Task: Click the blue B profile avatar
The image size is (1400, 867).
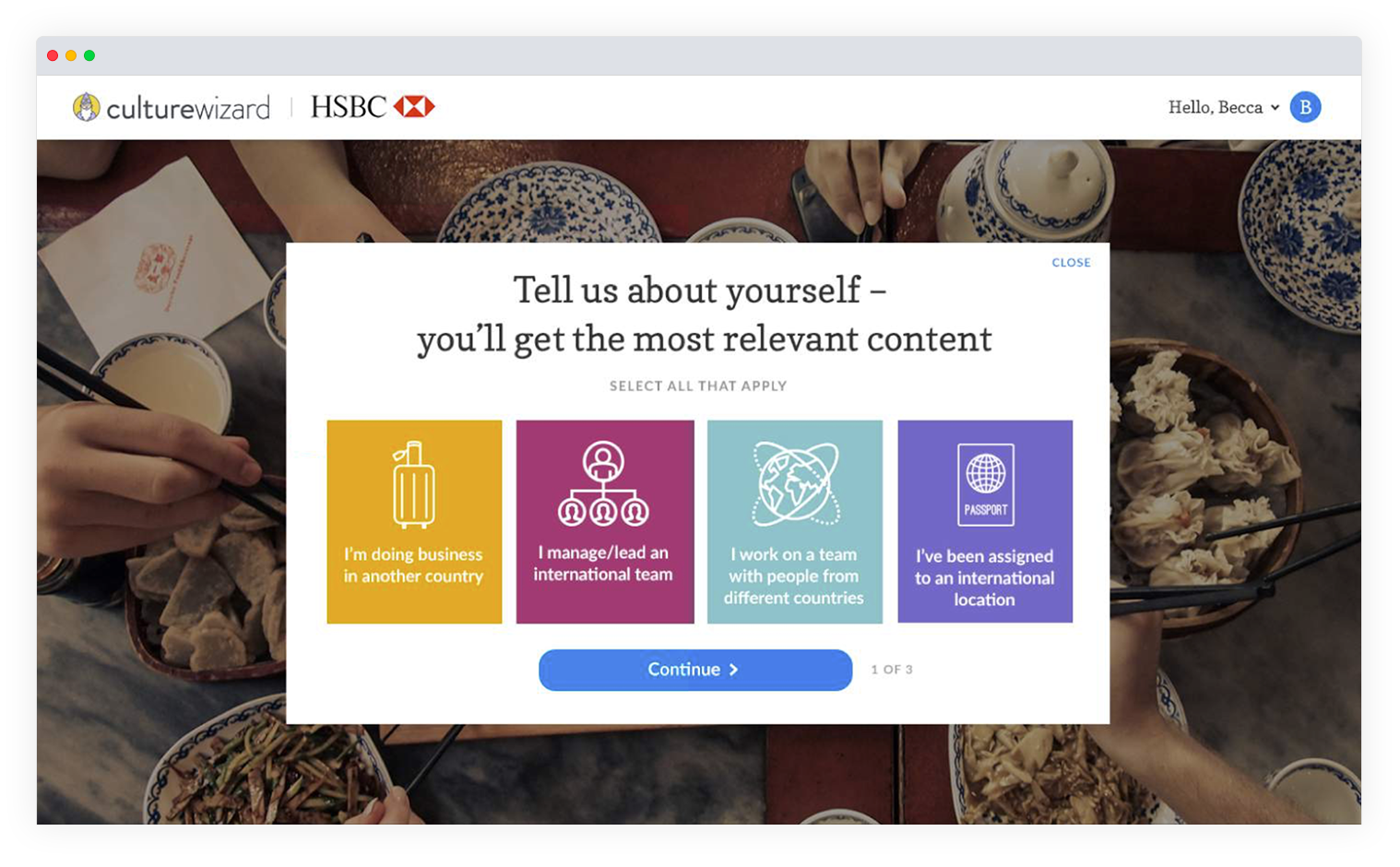Action: pyautogui.click(x=1305, y=107)
